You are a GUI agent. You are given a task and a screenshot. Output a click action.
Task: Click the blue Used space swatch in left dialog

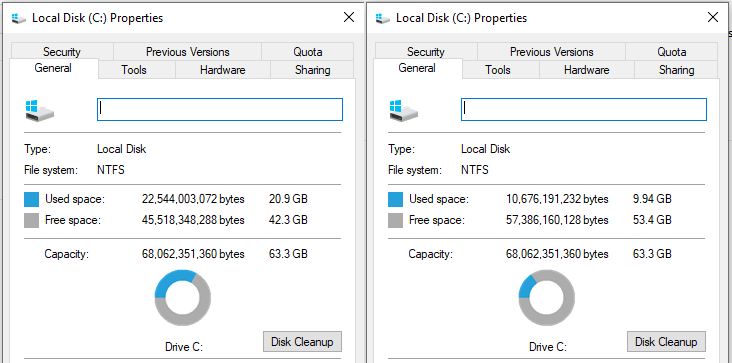pos(31,200)
